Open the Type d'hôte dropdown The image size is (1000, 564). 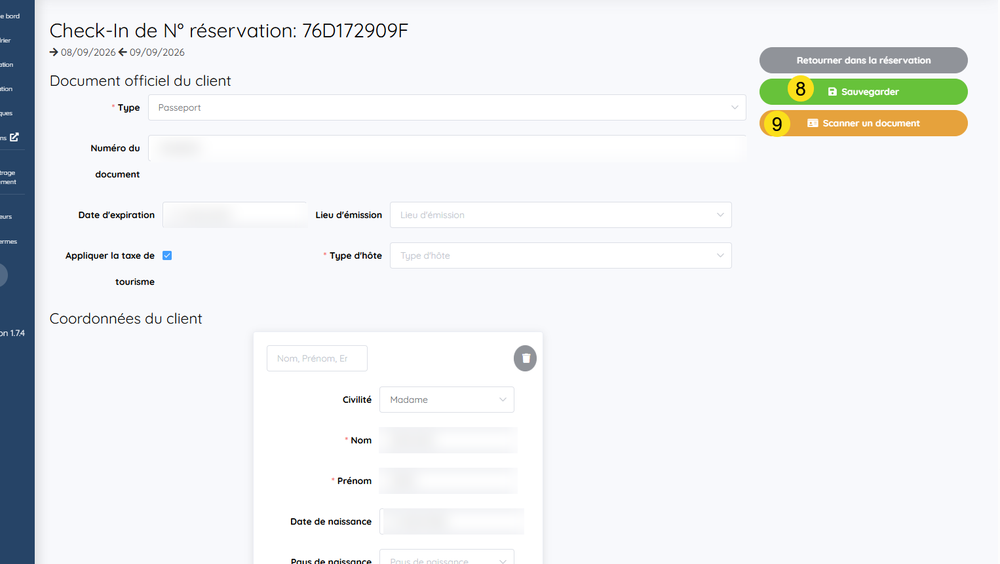[x=561, y=255]
